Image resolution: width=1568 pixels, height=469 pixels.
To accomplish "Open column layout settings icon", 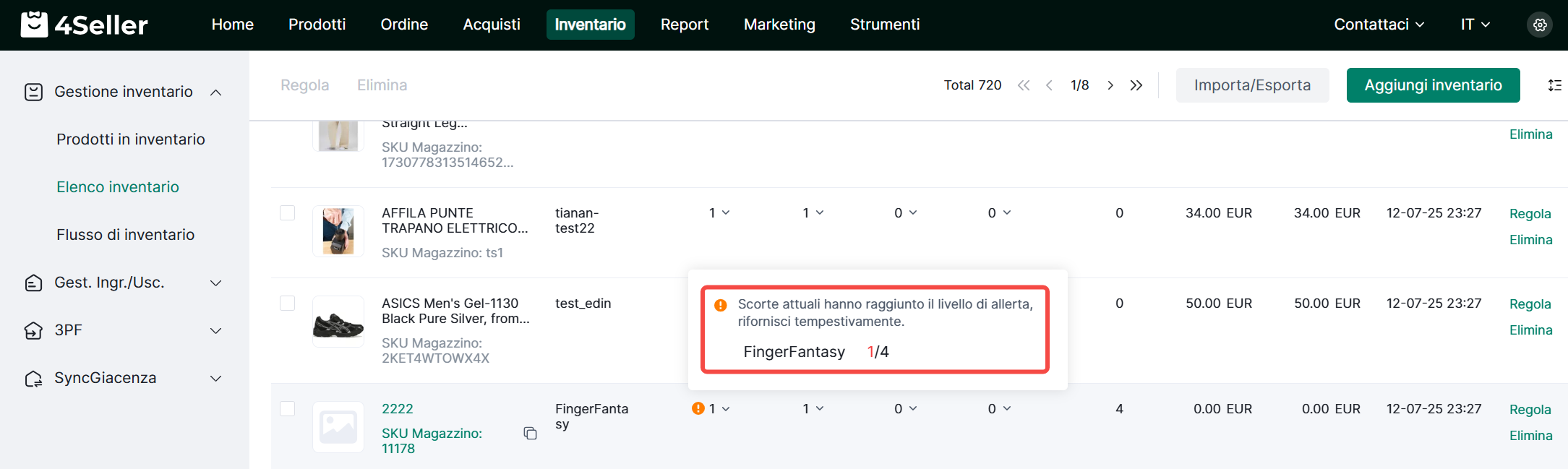I will (x=1554, y=85).
